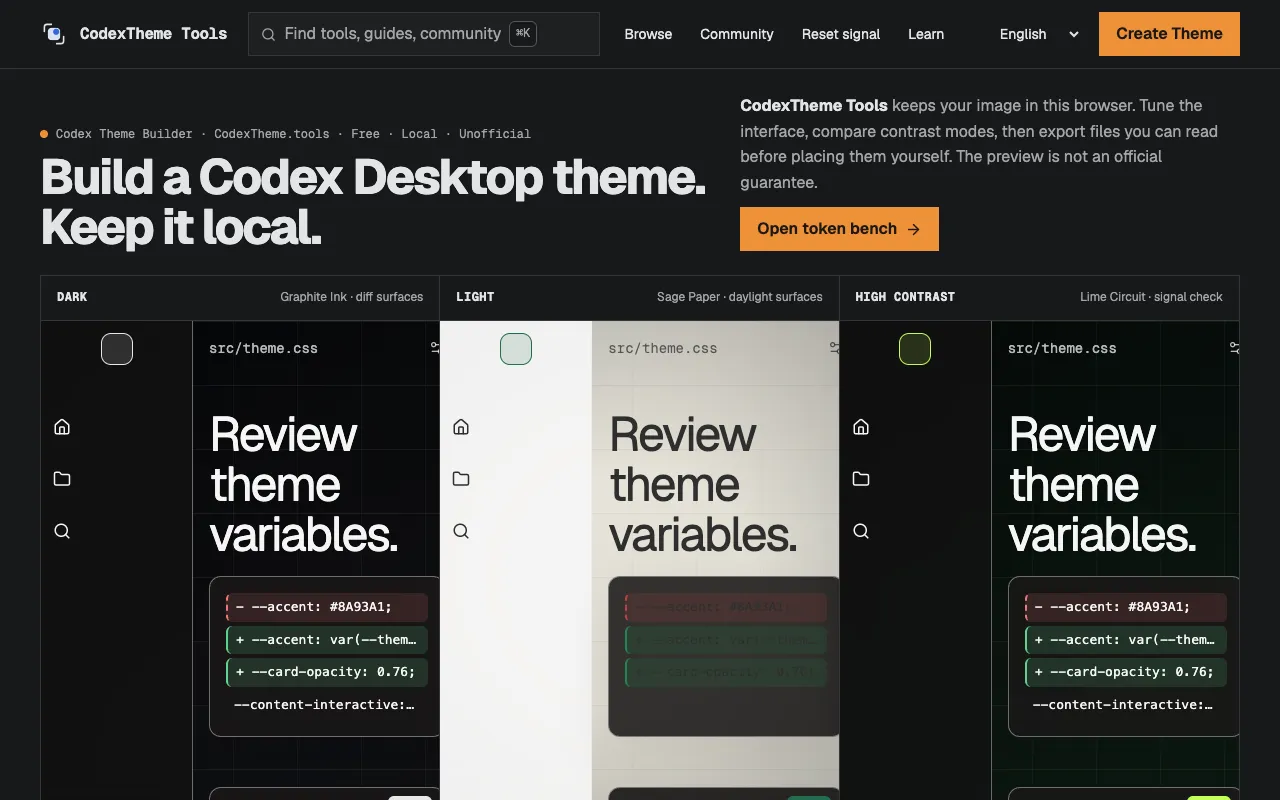Click removed --accent: #8A93A1 line in High Contrast

(x=1126, y=607)
